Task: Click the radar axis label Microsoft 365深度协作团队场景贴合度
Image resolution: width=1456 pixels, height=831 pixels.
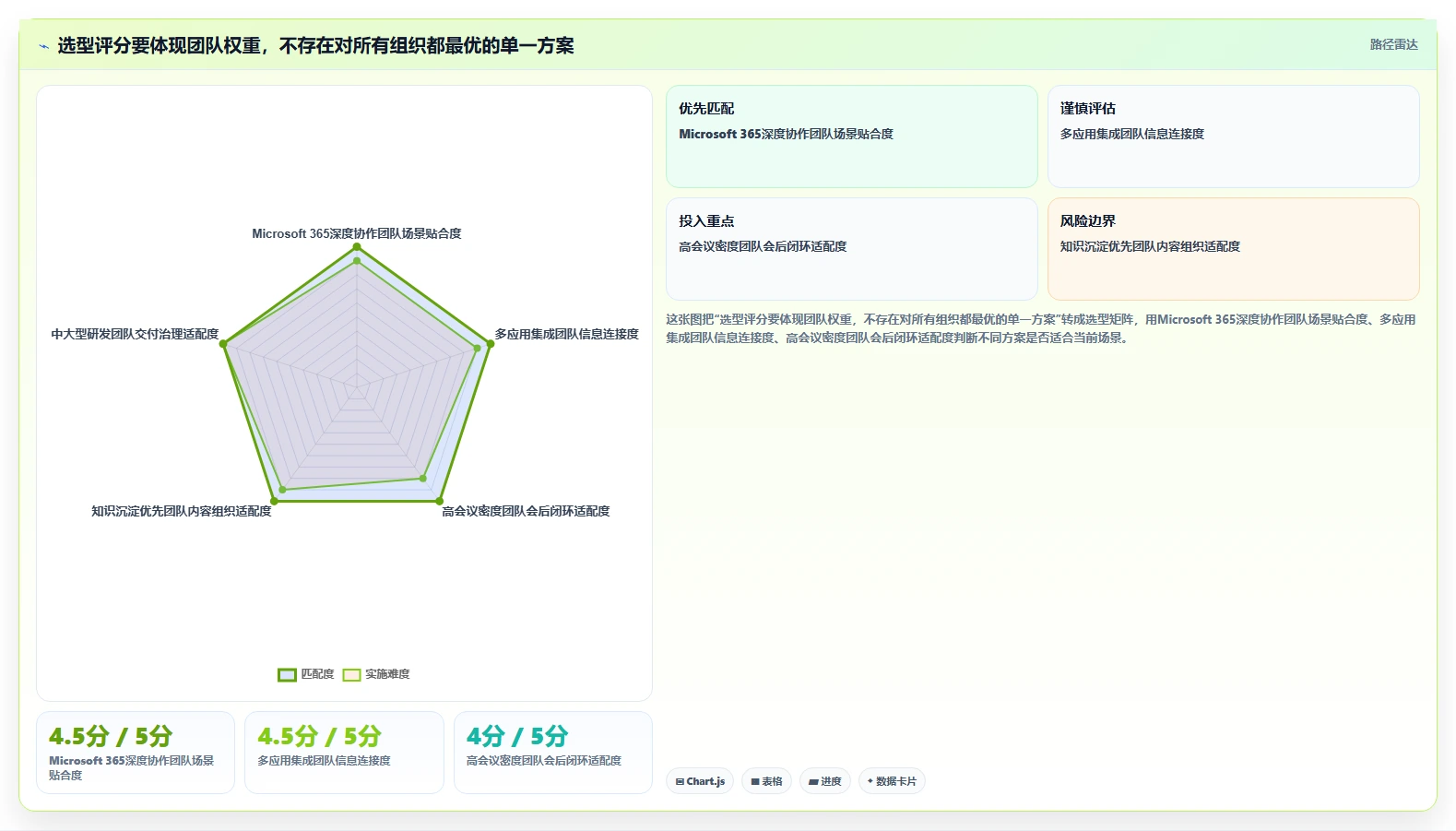Action: 357,233
